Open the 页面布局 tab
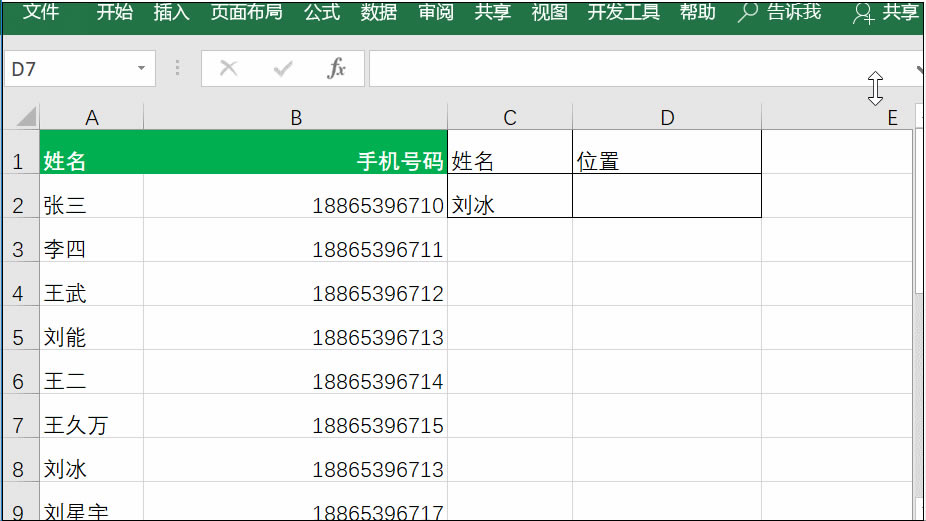The image size is (926, 521). point(246,12)
